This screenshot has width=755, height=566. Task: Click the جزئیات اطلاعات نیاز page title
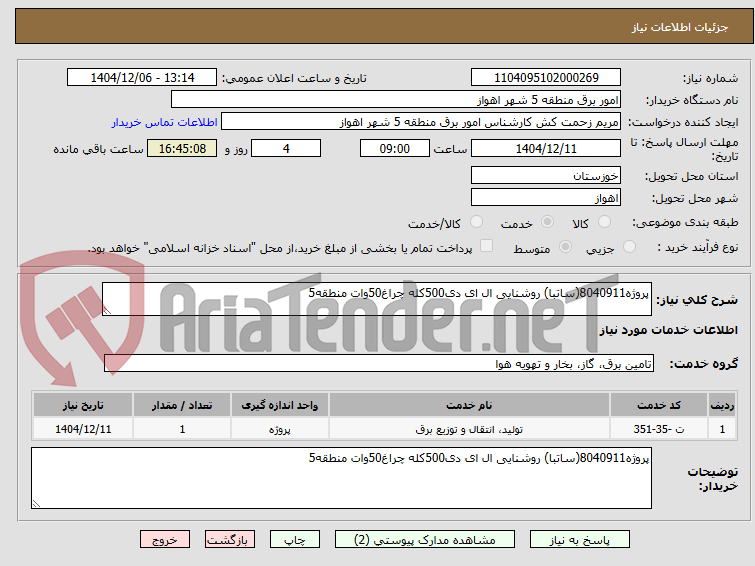click(x=680, y=27)
